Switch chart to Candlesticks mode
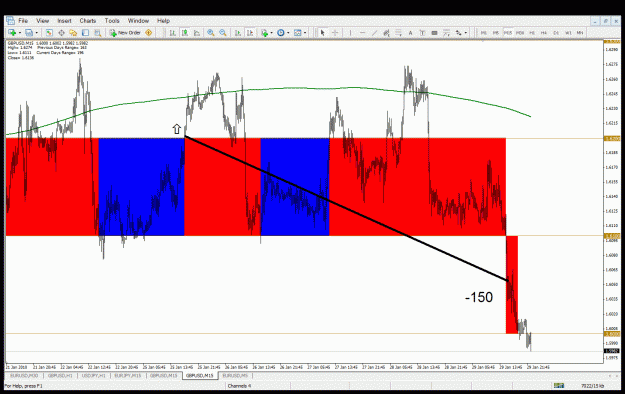This screenshot has width=625, height=394. coord(185,33)
